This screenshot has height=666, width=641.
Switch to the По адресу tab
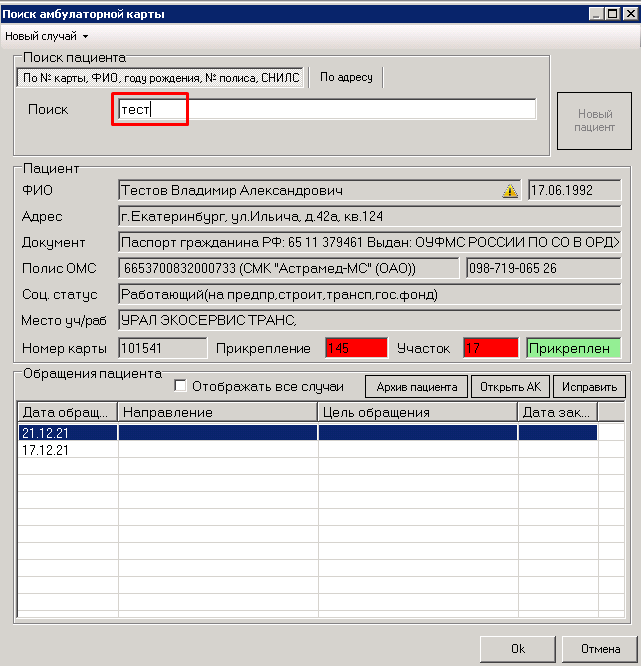(346, 77)
